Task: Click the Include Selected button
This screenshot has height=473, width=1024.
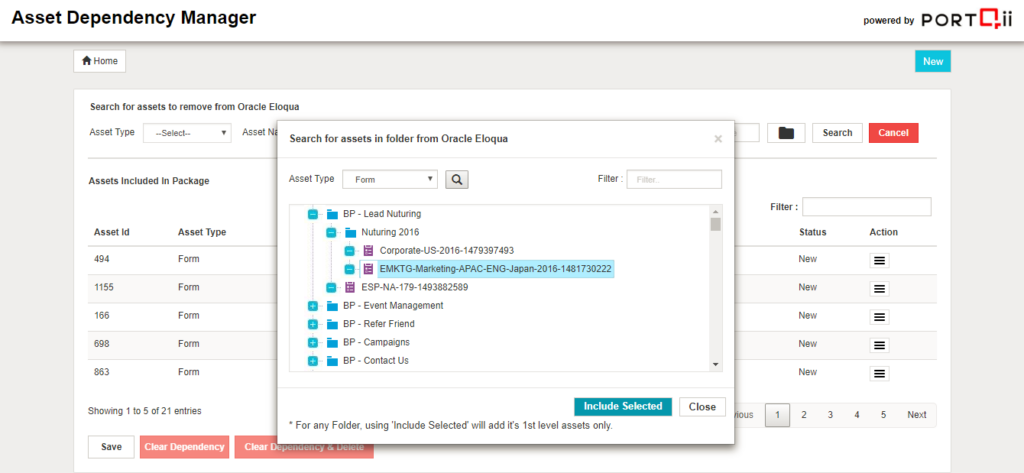Action: pos(623,407)
